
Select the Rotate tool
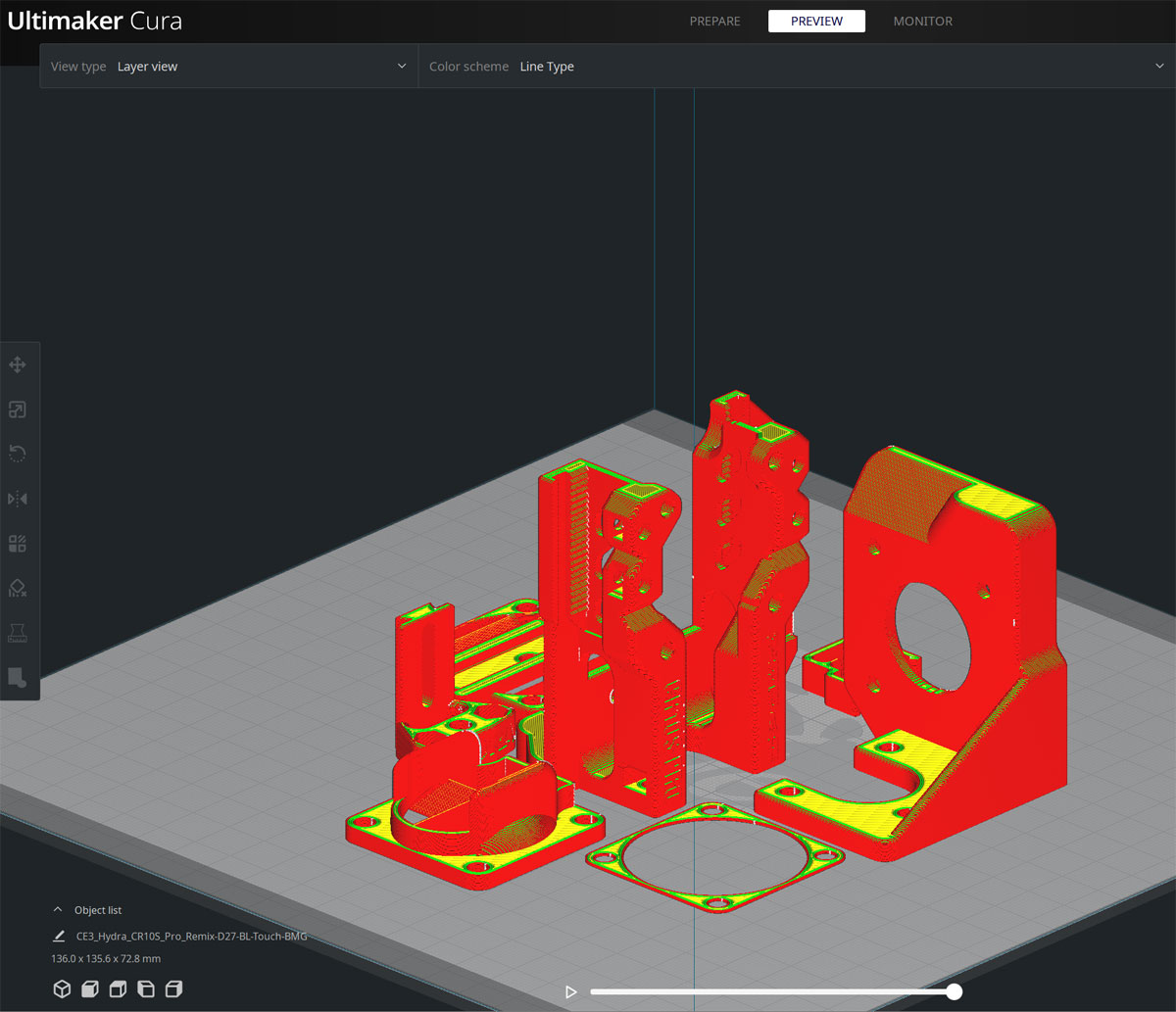point(17,454)
